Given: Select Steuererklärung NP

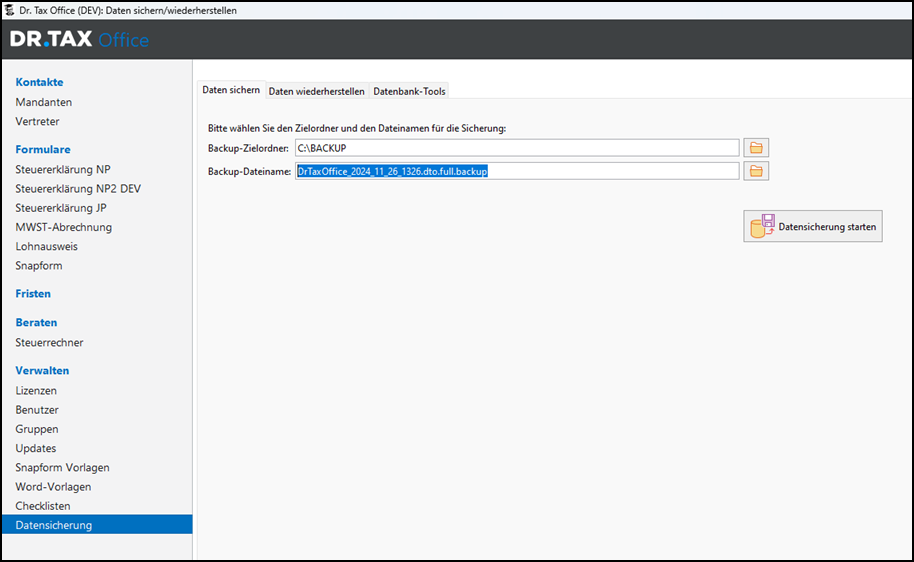Looking at the screenshot, I should coord(63,169).
